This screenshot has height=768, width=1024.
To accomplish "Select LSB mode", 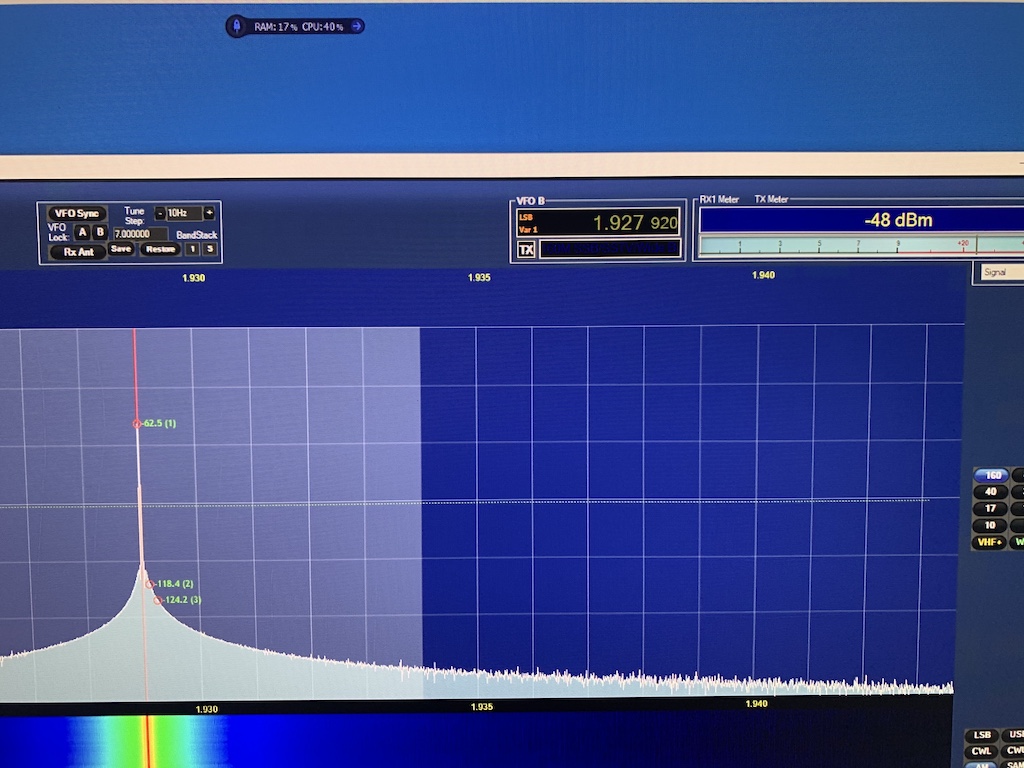I will click(x=982, y=735).
